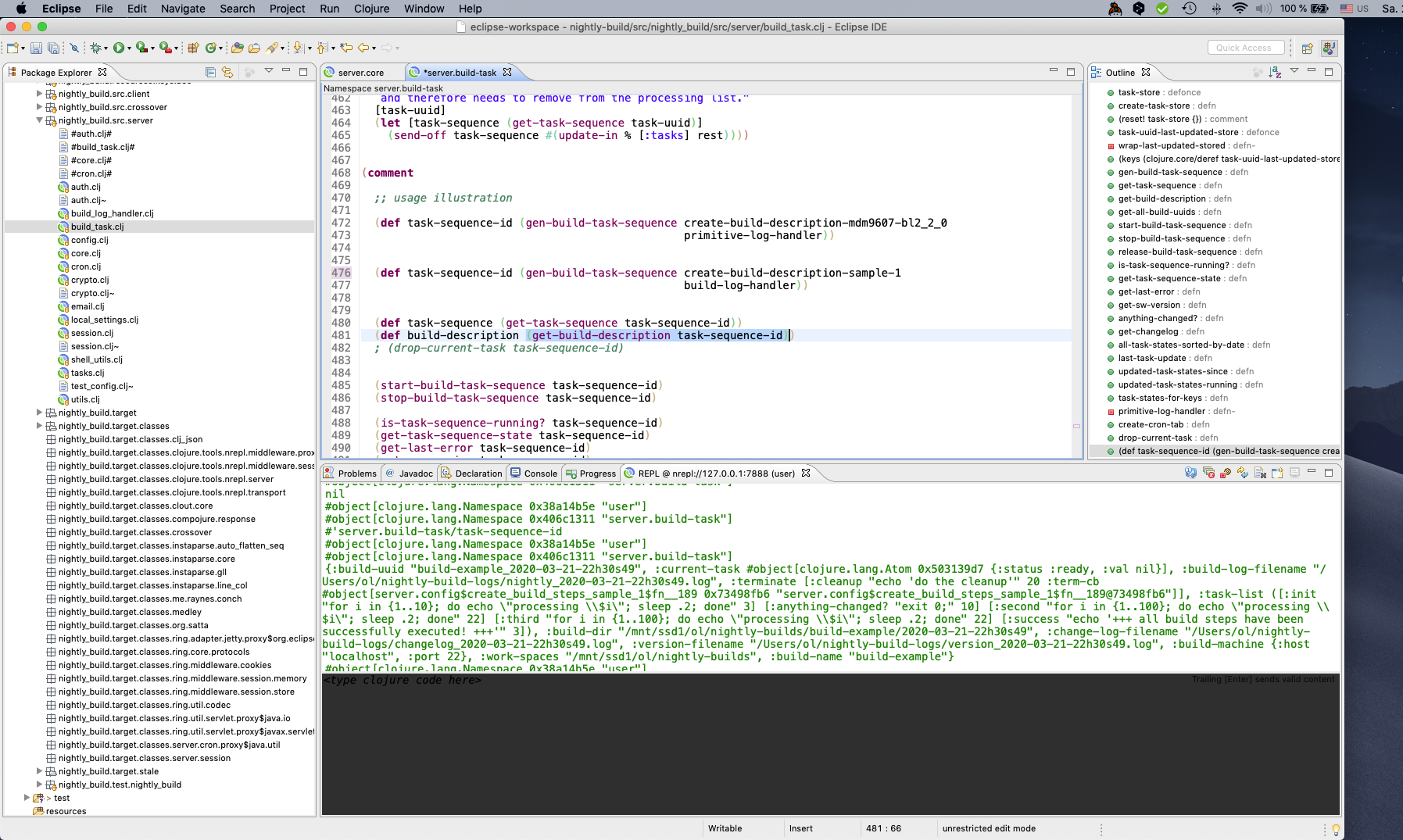The width and height of the screenshot is (1403, 840).
Task: Click the Save All icon
Action: pyautogui.click(x=53, y=48)
